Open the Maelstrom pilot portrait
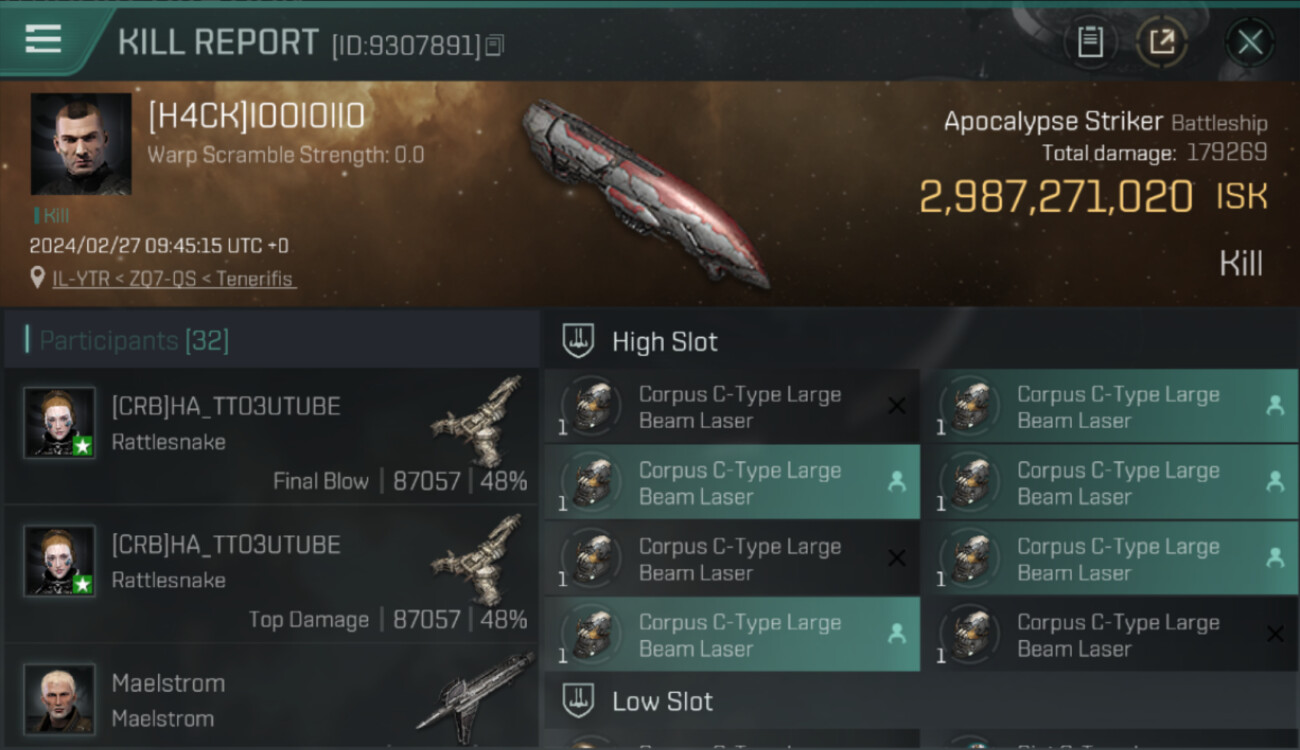Screen dimensions: 1300x750 coord(60,698)
